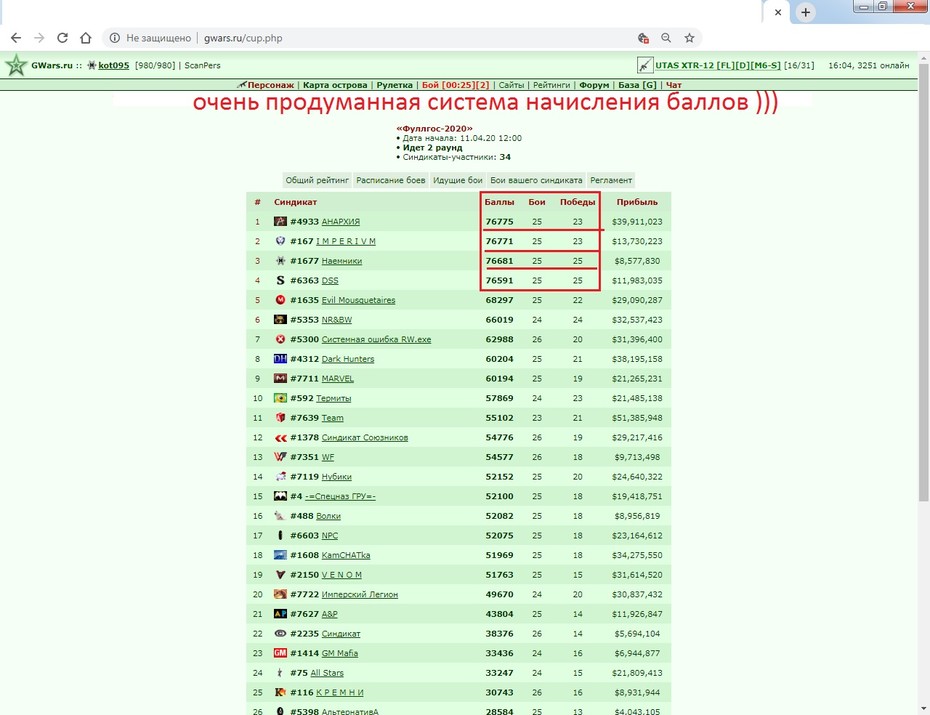This screenshot has height=715, width=930.
Task: Click the АНАРХИЯ syndicate emblem icon
Action: pos(280,221)
